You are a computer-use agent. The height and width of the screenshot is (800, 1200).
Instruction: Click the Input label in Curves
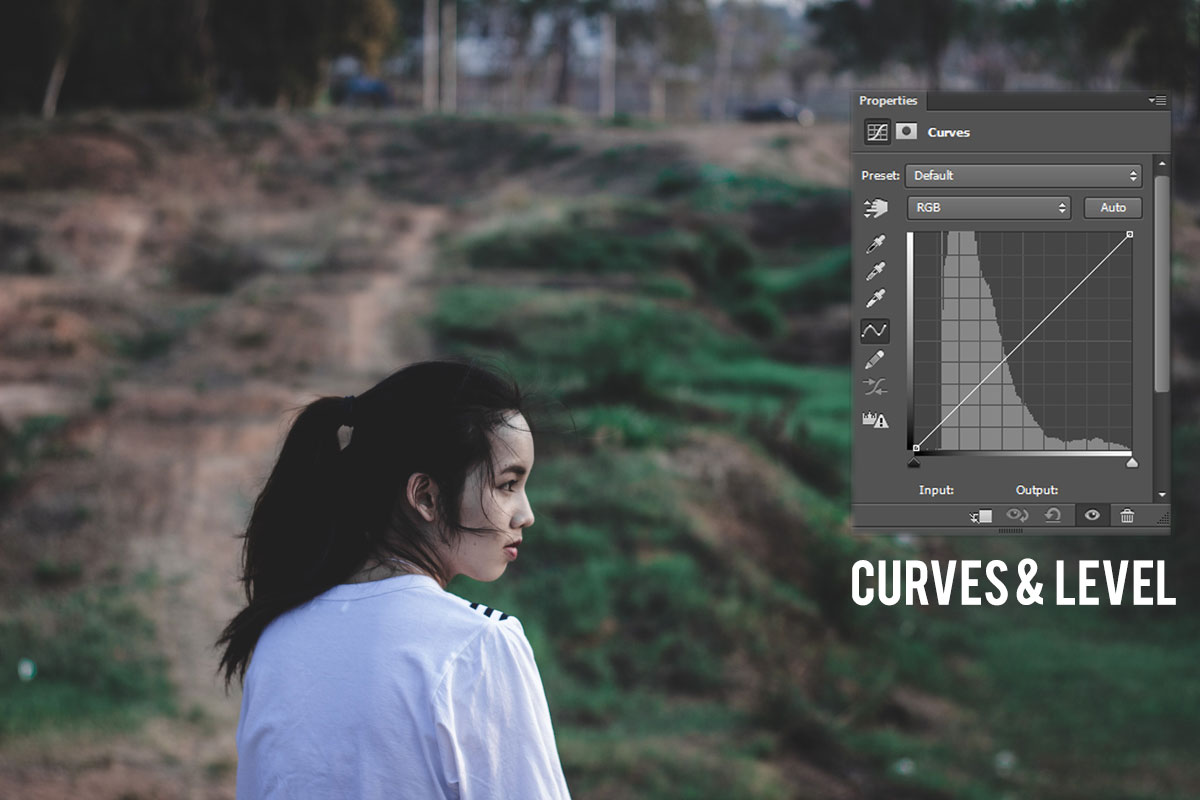(936, 490)
